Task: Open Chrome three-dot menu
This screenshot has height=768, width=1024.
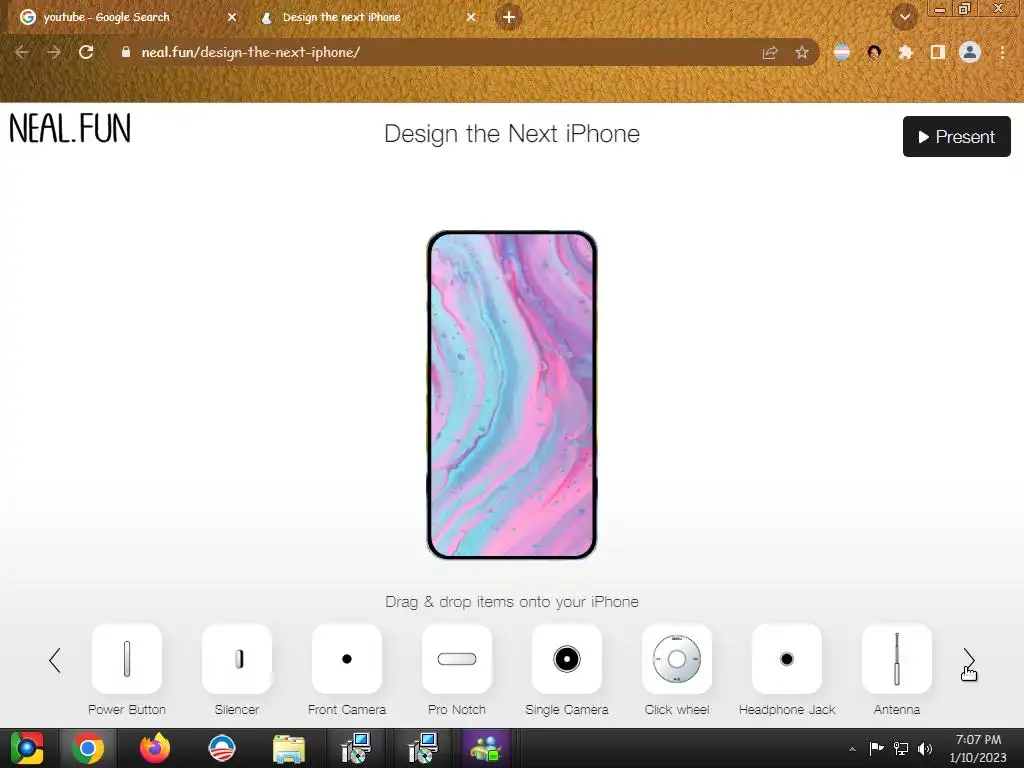Action: tap(1002, 52)
